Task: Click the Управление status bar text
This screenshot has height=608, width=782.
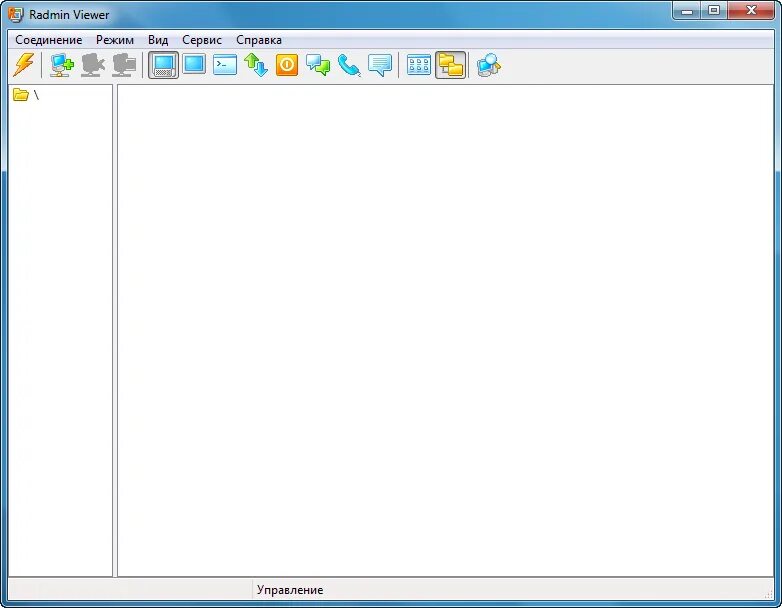Action: pyautogui.click(x=290, y=590)
